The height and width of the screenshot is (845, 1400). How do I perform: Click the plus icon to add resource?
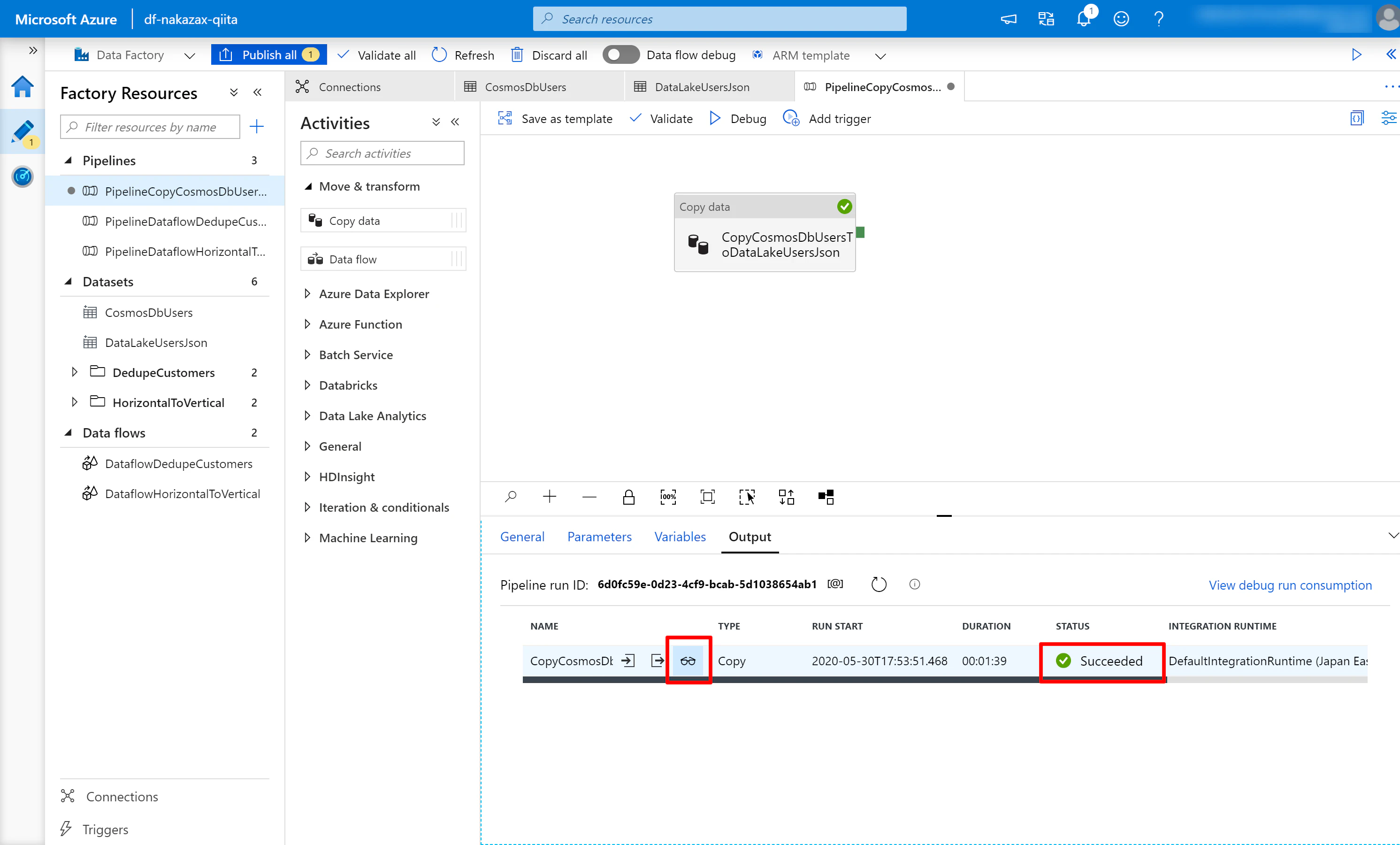257,126
